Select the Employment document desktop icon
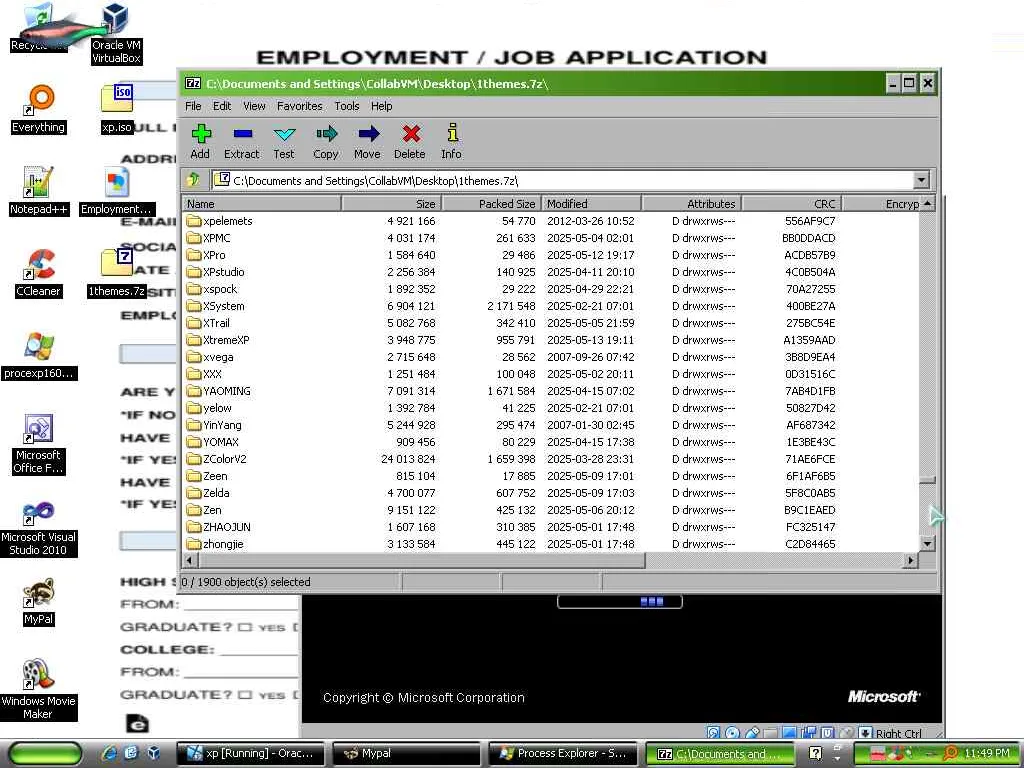 pos(117,191)
